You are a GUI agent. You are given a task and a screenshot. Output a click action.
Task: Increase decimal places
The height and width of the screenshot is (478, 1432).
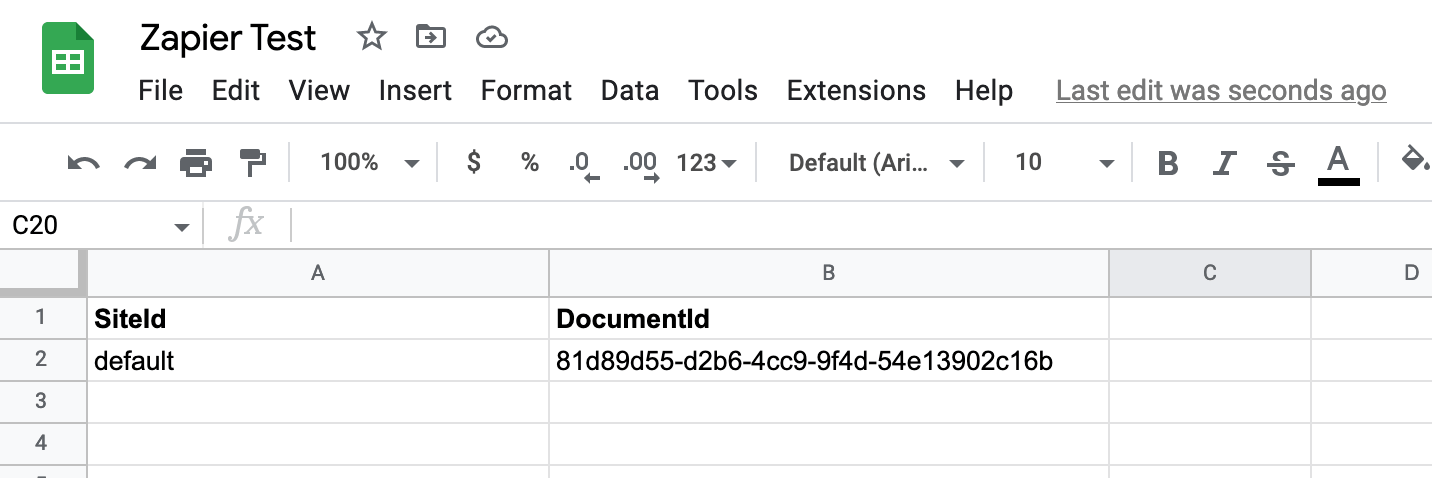click(x=641, y=165)
